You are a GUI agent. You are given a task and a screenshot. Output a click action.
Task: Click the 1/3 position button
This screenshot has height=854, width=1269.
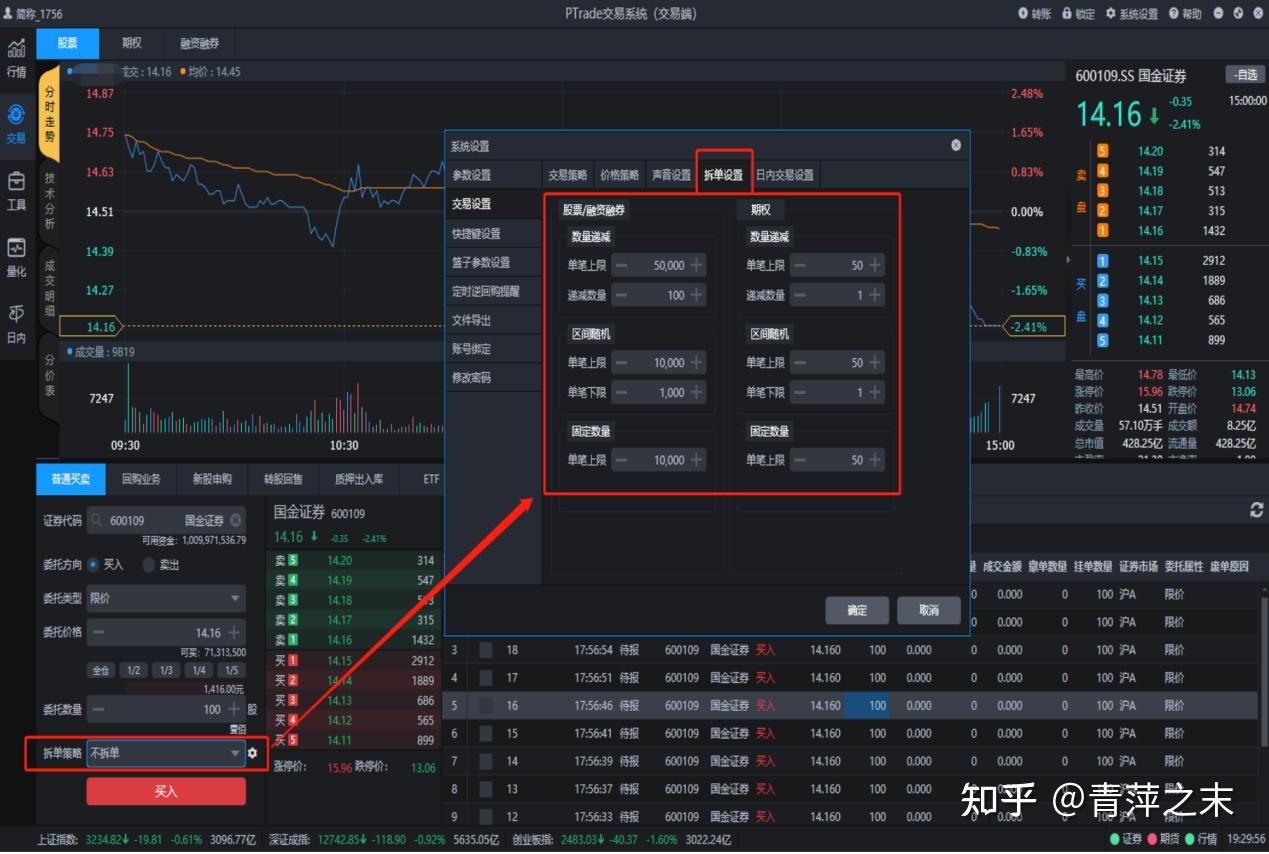tap(166, 670)
